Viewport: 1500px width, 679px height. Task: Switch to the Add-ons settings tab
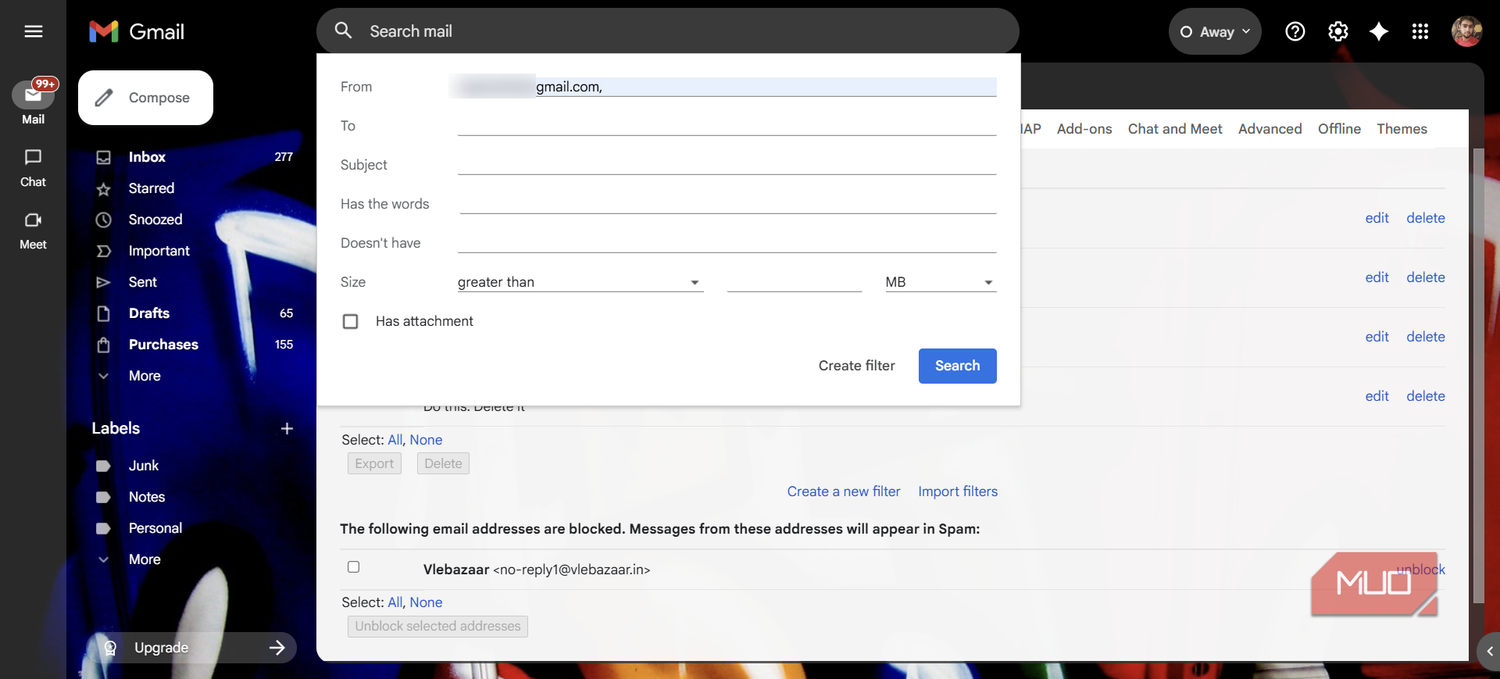pos(1084,129)
